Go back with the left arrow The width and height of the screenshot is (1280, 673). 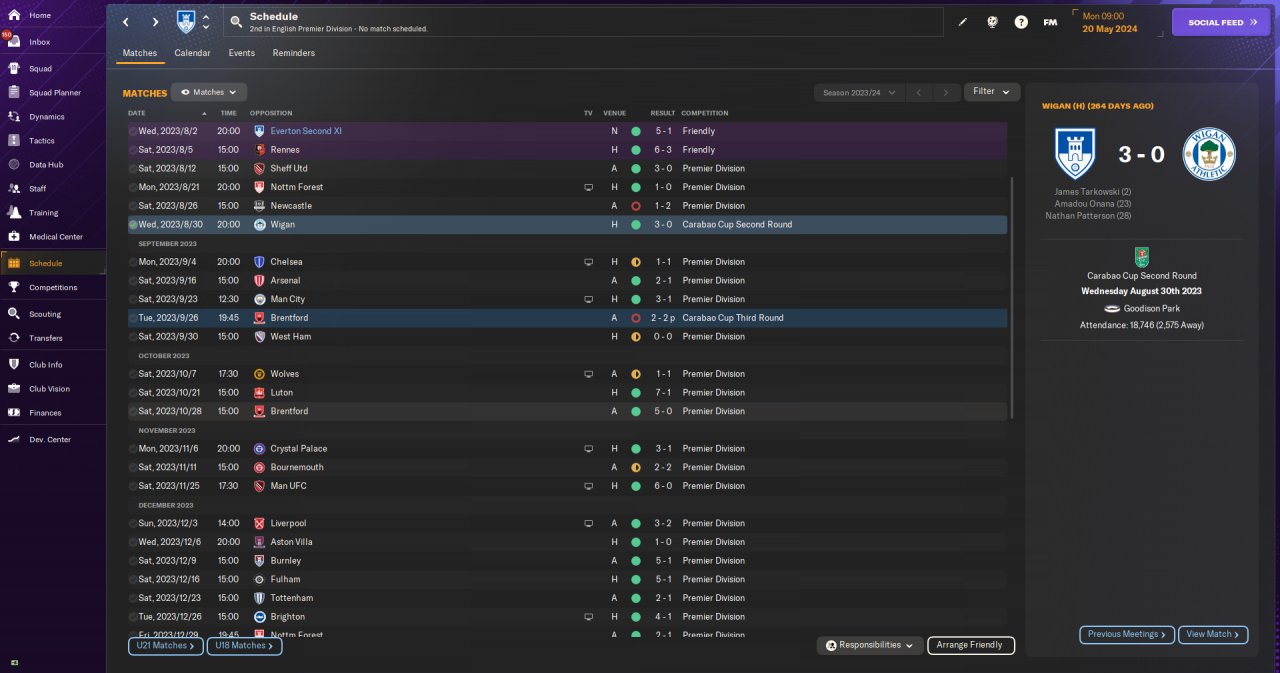125,22
